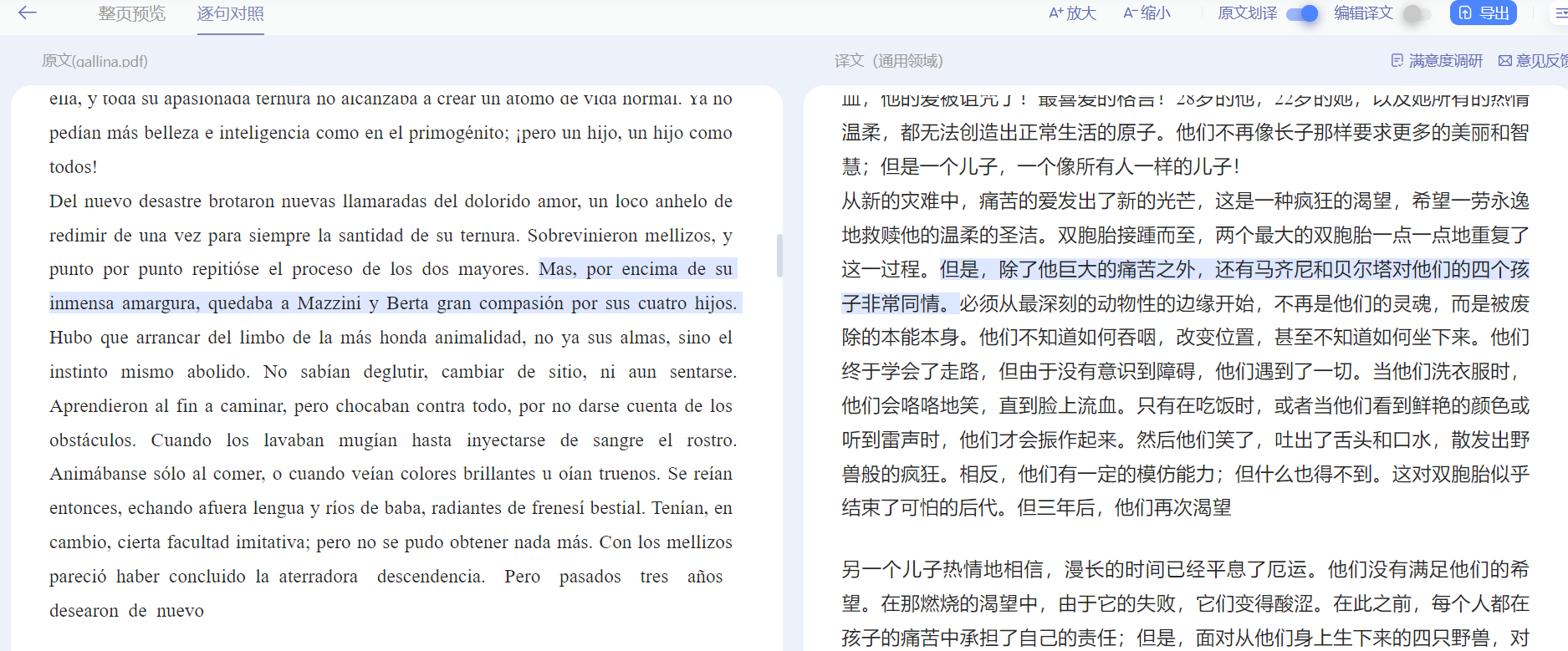The width and height of the screenshot is (1568, 651).
Task: Click the source document scrollbar thumb
Action: click(x=779, y=256)
